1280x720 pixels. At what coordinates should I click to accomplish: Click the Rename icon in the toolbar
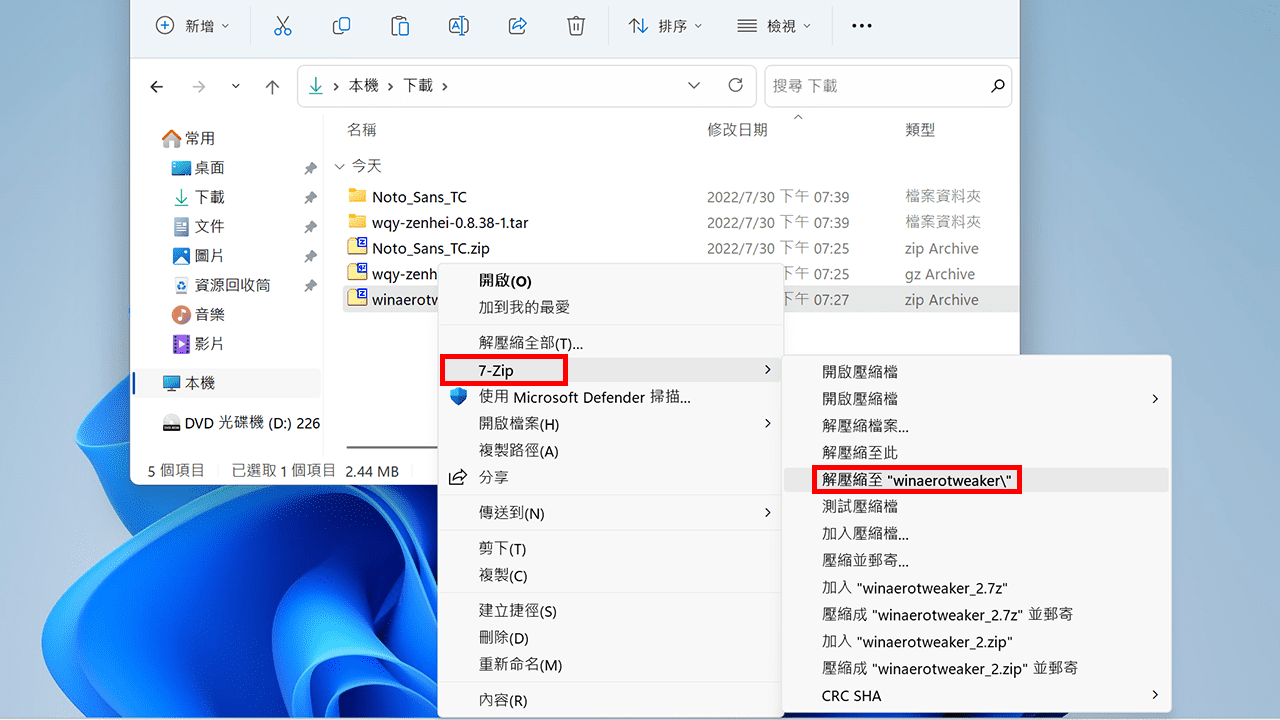pyautogui.click(x=458, y=26)
